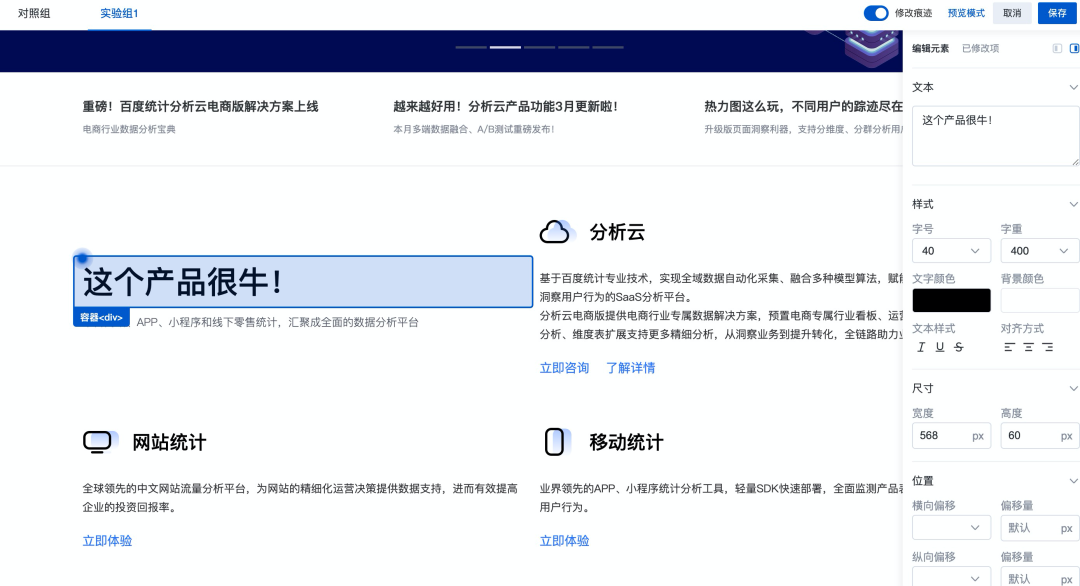Align text to the right
Viewport: 1080px width, 586px height.
1048,347
